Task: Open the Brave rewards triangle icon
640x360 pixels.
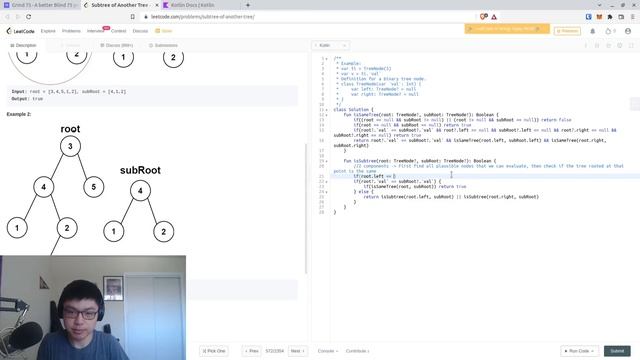Action: click(x=494, y=17)
